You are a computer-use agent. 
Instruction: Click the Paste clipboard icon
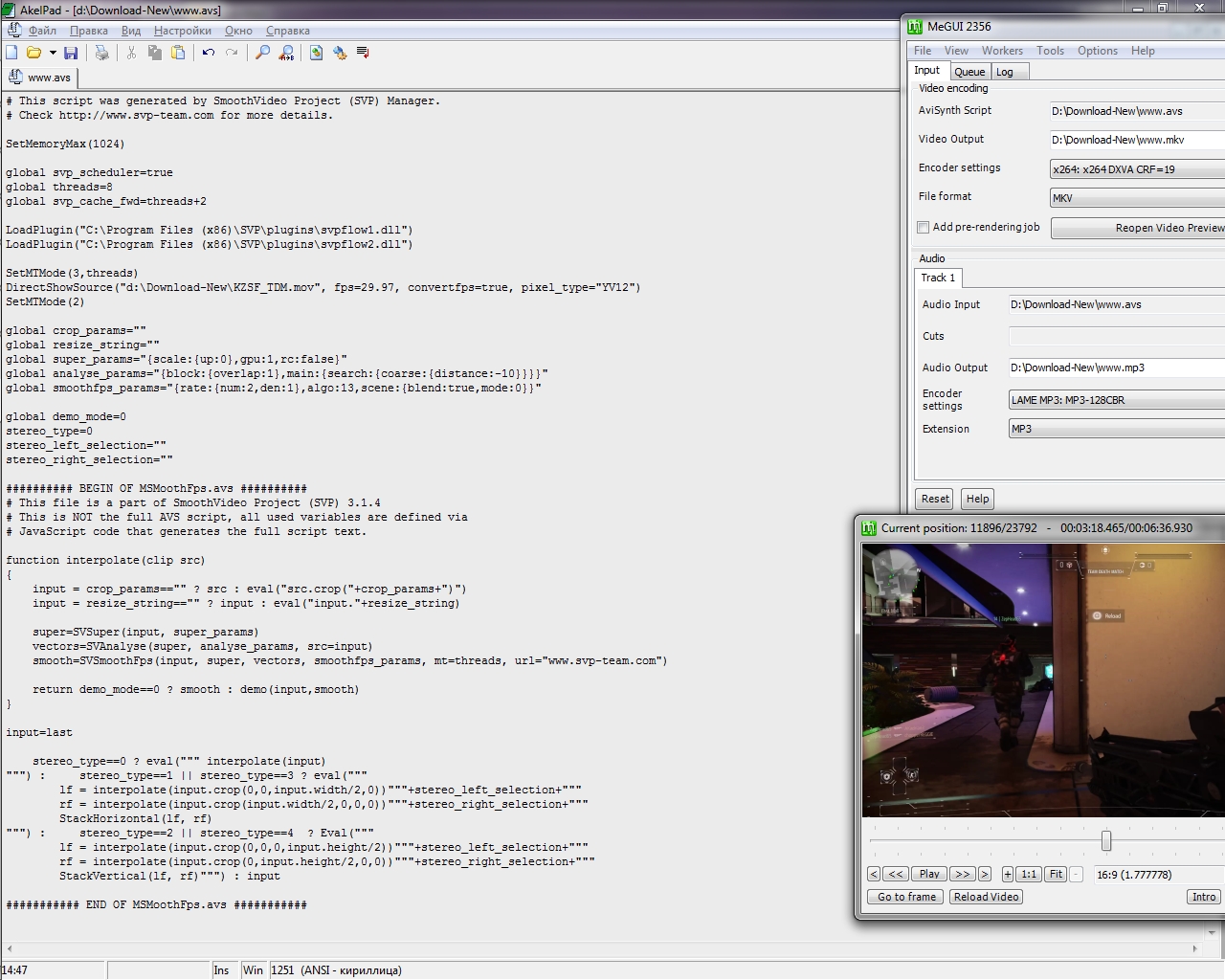178,53
